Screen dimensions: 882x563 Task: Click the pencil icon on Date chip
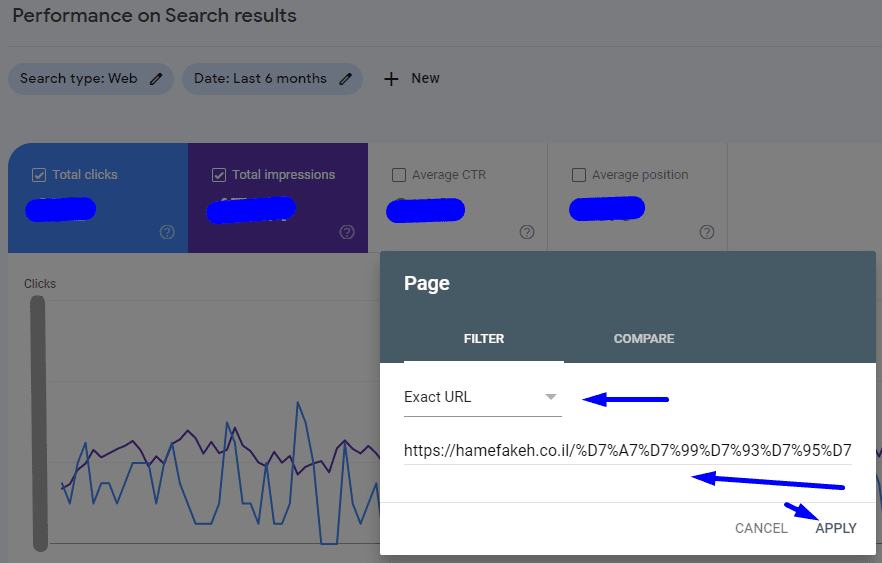pyautogui.click(x=345, y=79)
